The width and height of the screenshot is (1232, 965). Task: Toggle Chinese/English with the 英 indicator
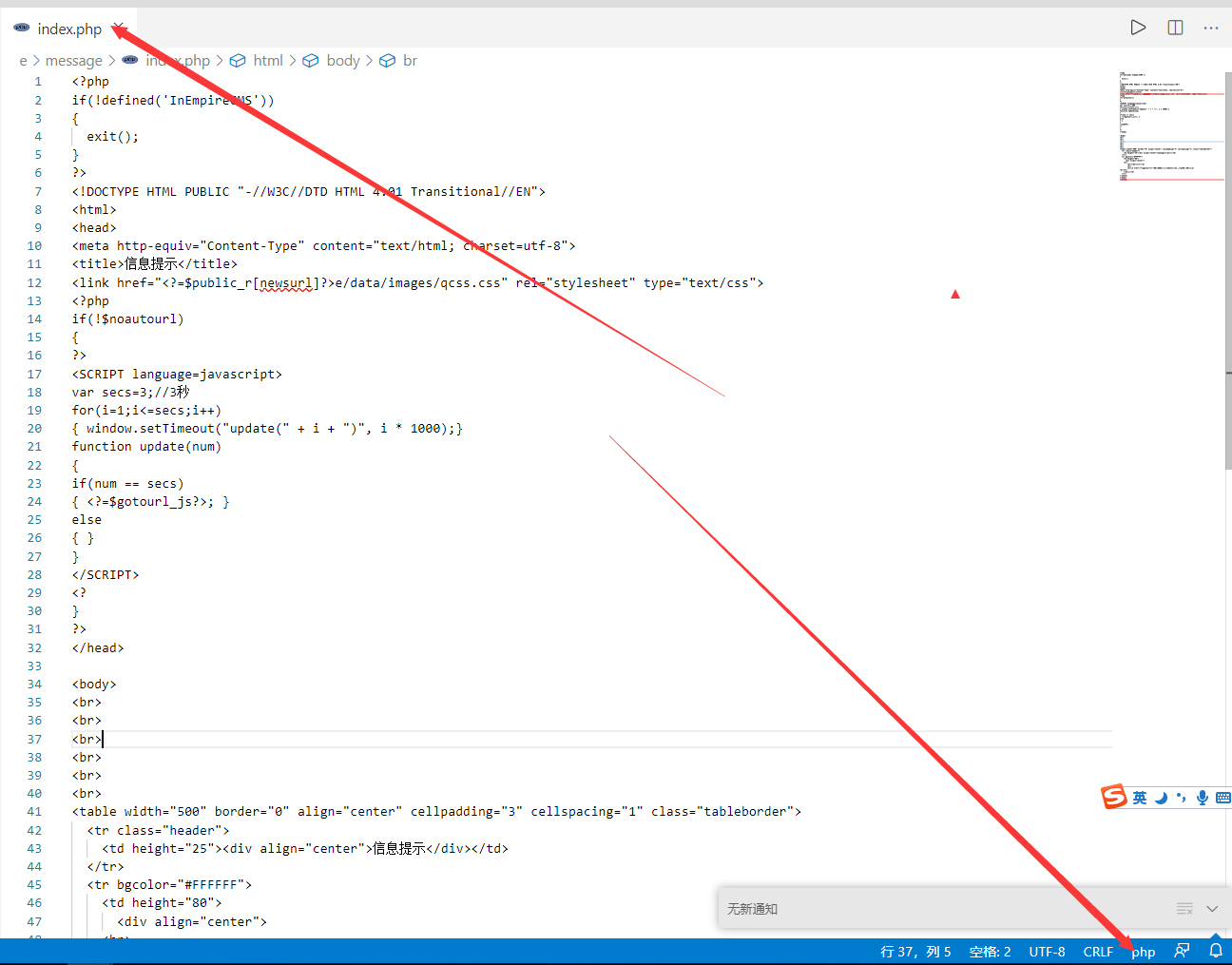click(1139, 798)
